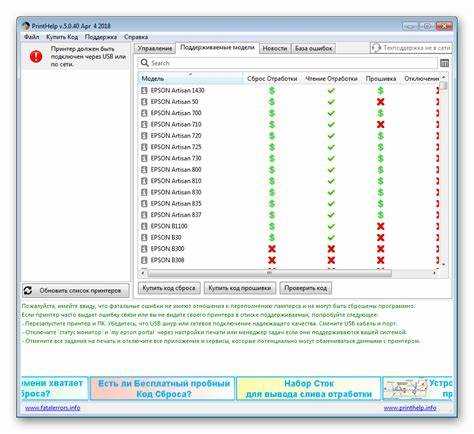Open the www.printhelp.info link
Image resolution: width=474 pixels, height=434 pixels.
point(410,408)
